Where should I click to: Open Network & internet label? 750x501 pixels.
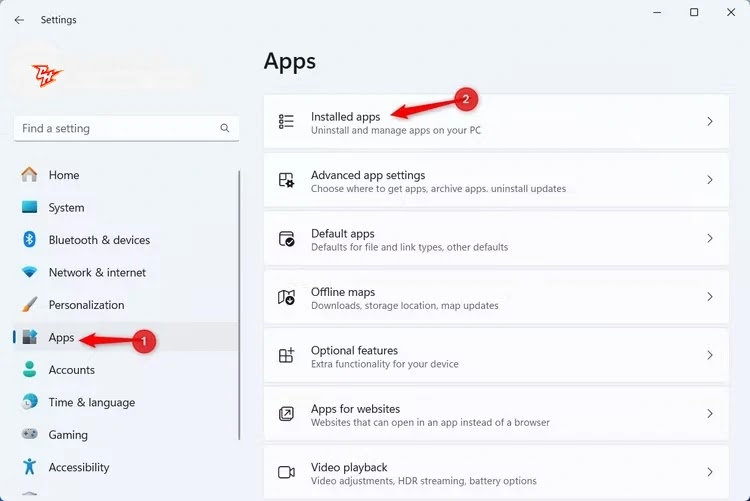coord(97,272)
